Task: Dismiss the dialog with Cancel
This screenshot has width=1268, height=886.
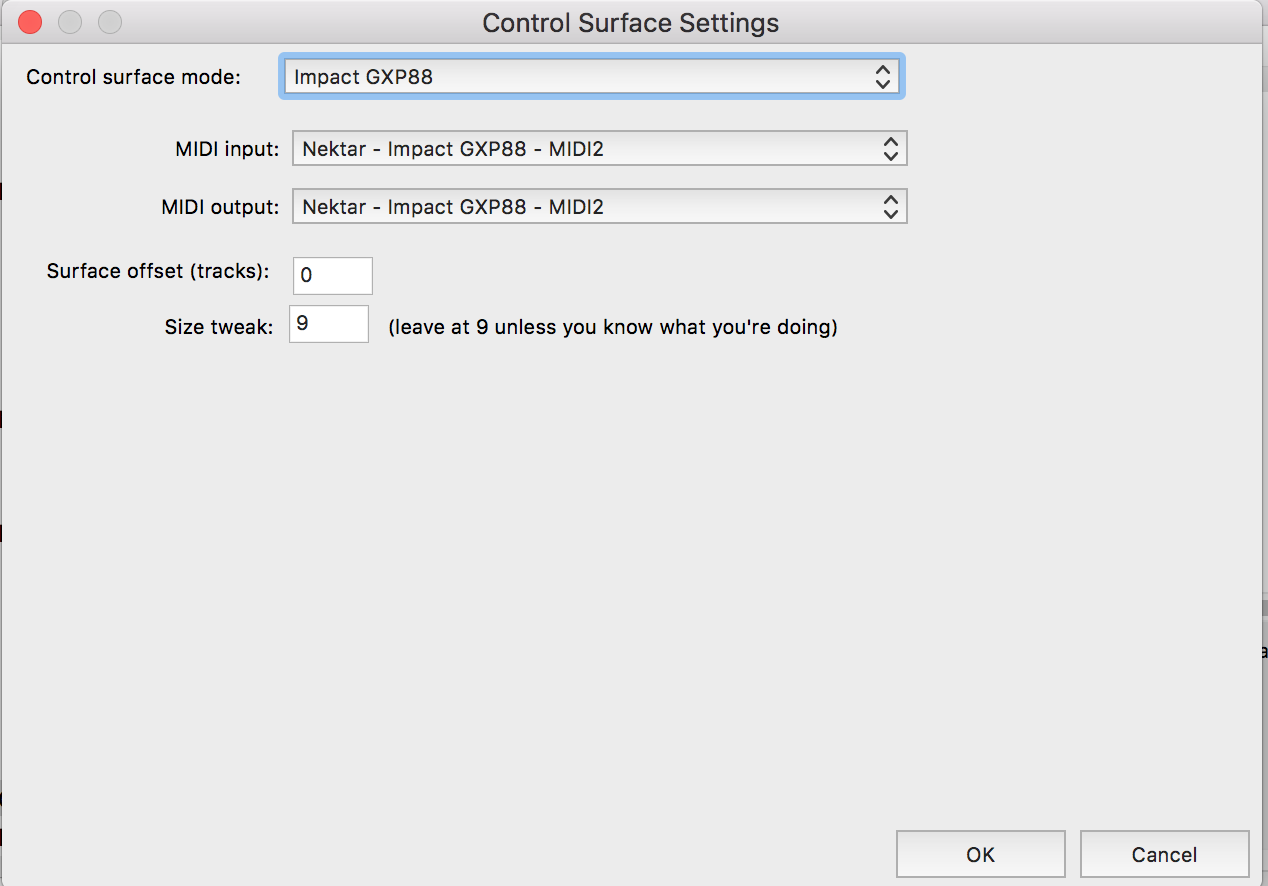Action: pyautogui.click(x=1164, y=854)
